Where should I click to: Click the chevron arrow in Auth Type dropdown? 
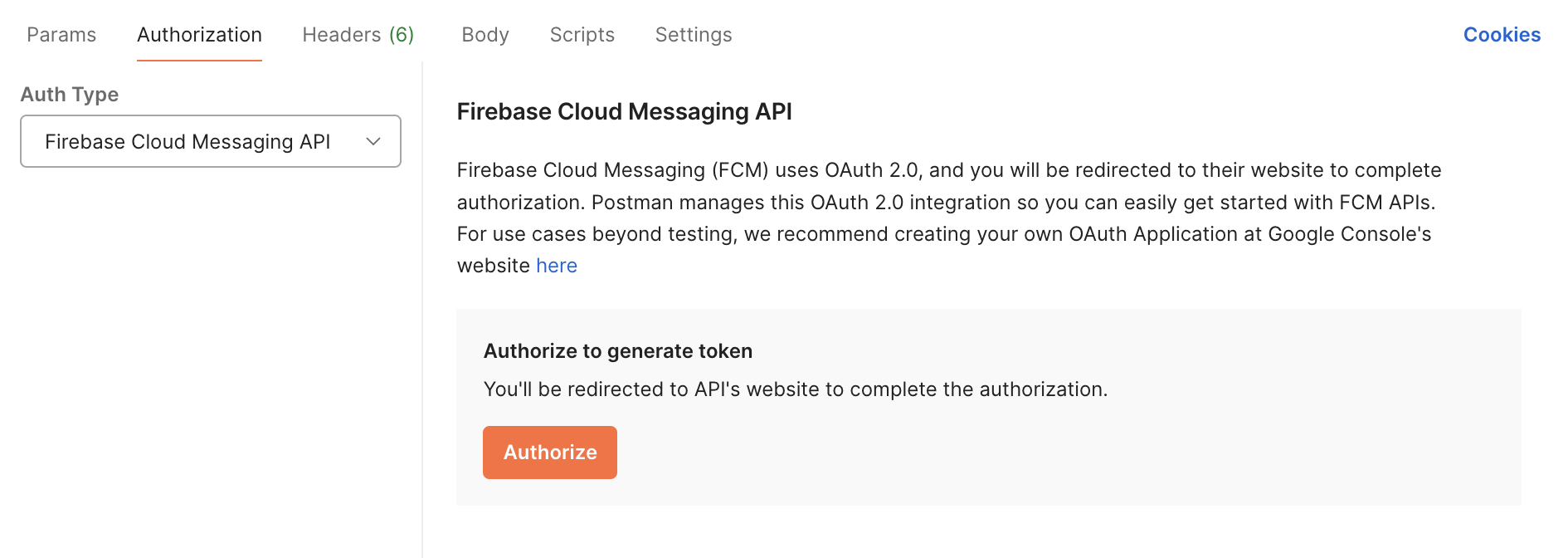pos(373,141)
